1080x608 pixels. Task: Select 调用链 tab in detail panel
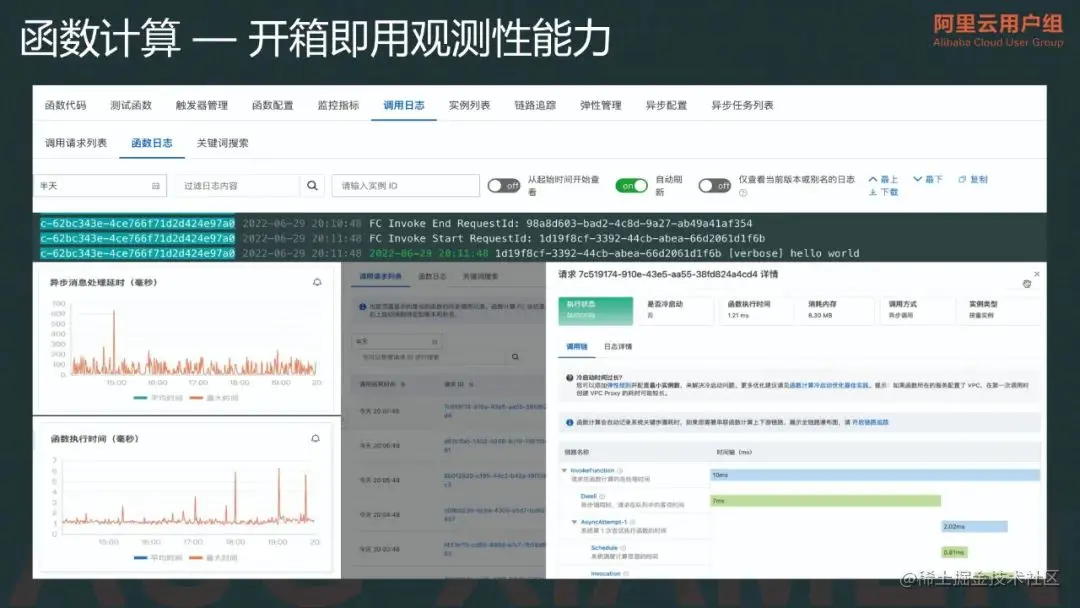(x=577, y=346)
